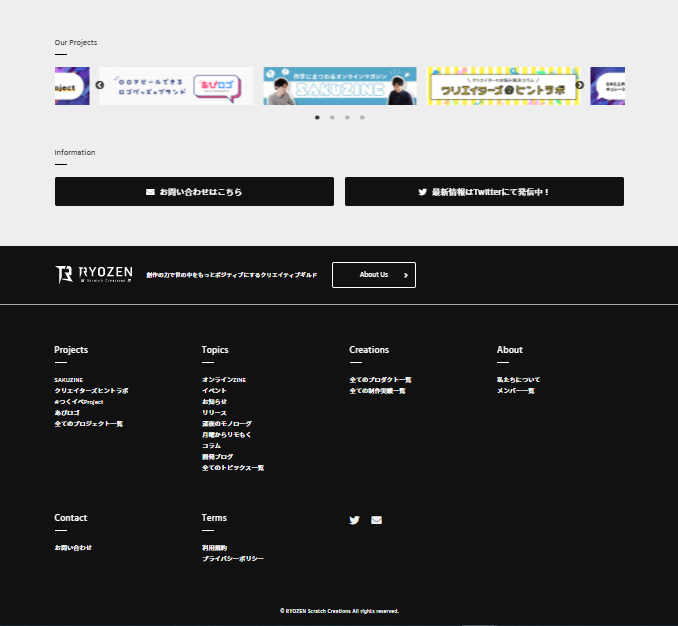Click the chevron arrow on the About Us button
This screenshot has width=678, height=626.
tap(406, 275)
